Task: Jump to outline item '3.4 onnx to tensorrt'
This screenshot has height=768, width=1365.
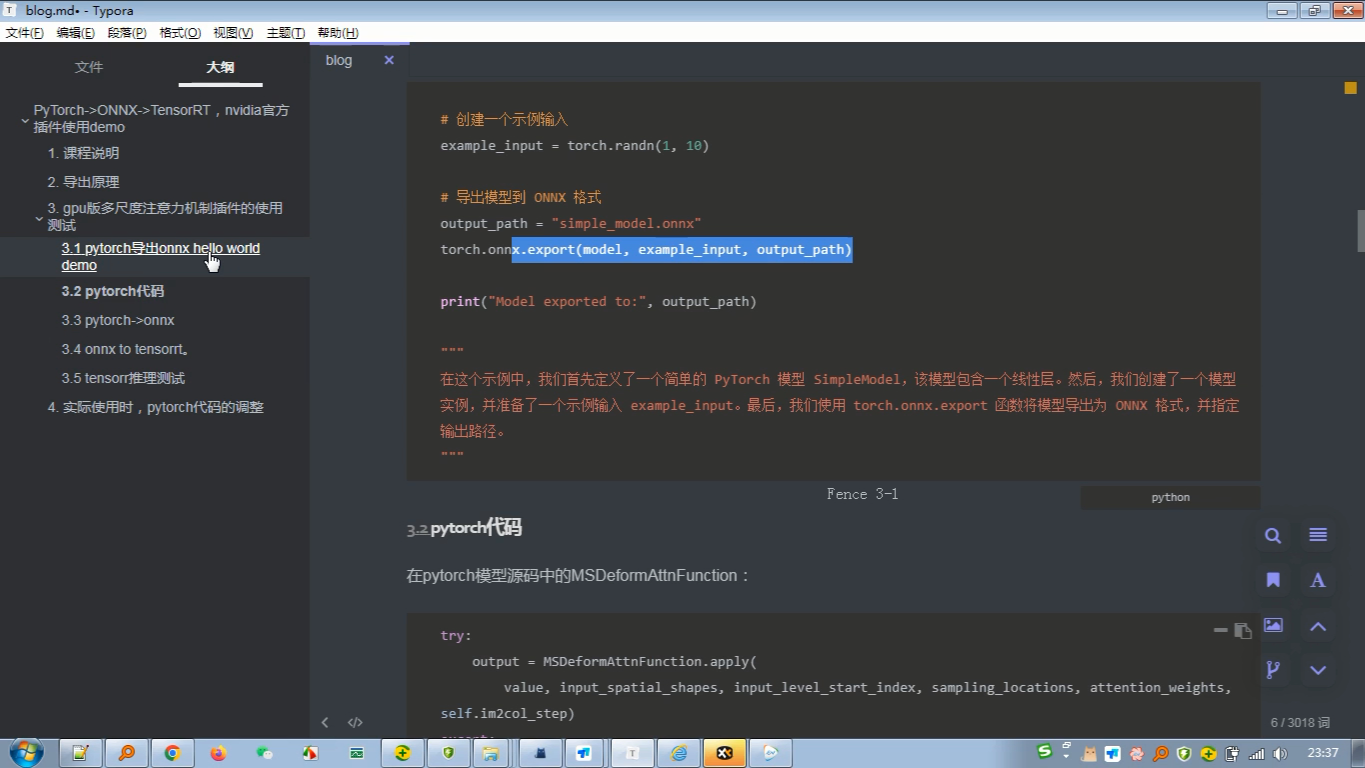Action: click(x=125, y=349)
